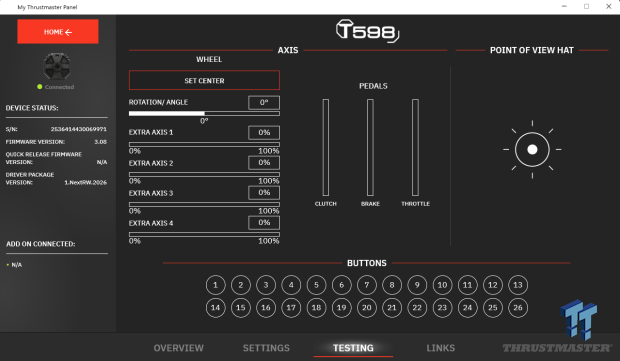Screen dimensions: 620x361
Task: Click button indicator 26
Action: click(518, 308)
